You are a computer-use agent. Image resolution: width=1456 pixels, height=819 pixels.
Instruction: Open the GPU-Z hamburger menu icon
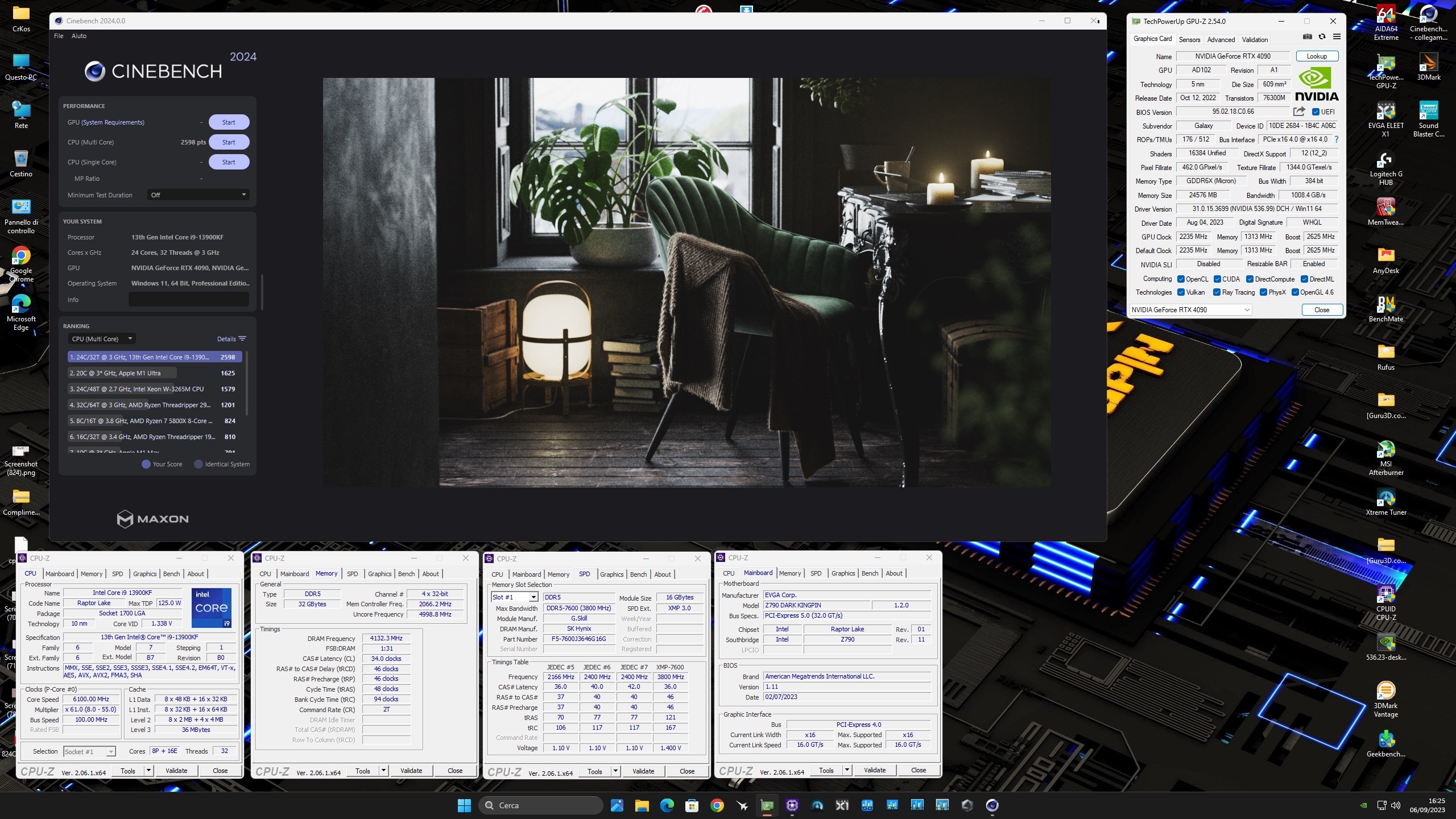(1337, 37)
